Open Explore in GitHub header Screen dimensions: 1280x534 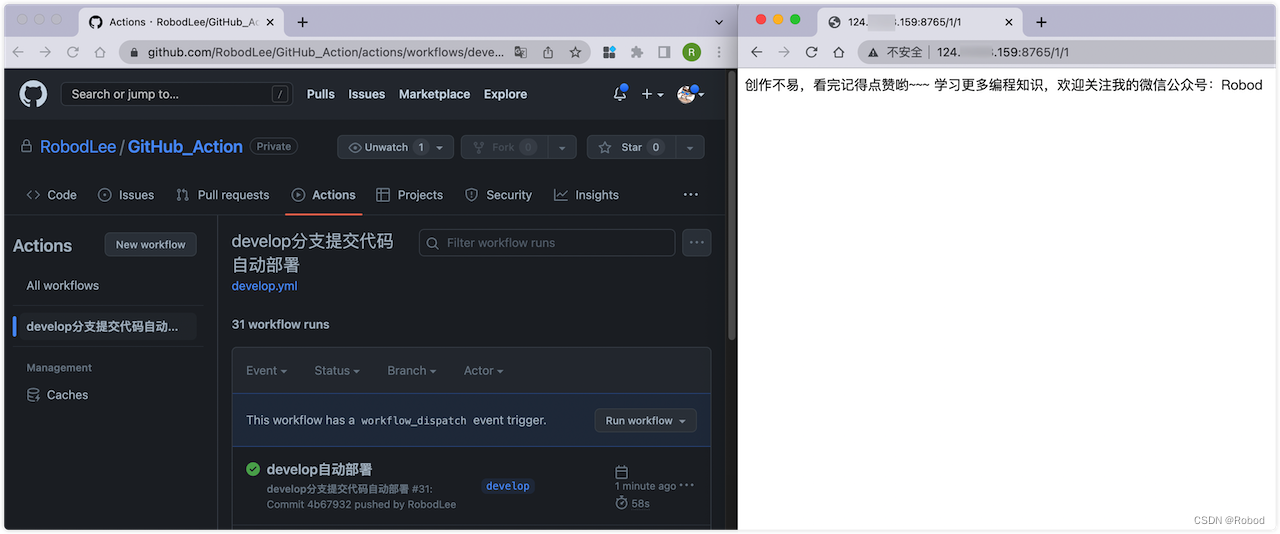pyautogui.click(x=505, y=94)
